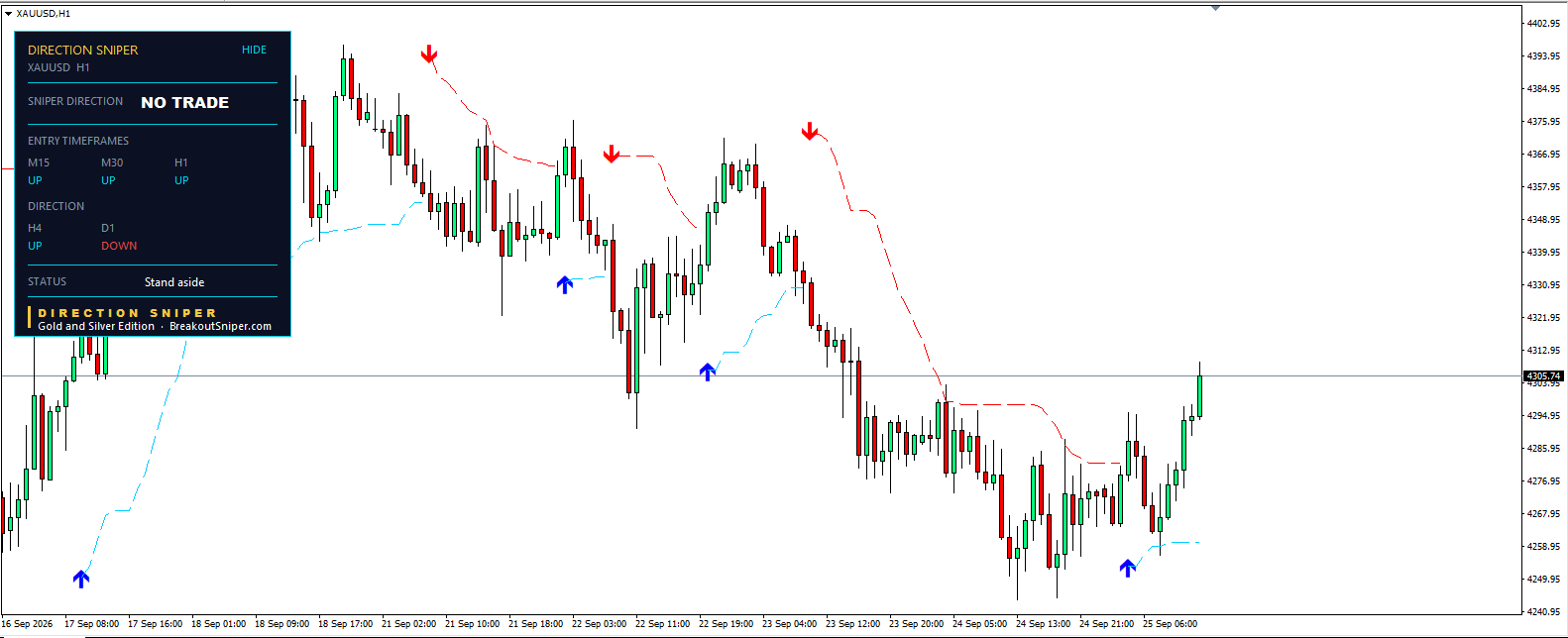
Task: Click the chart shift triangle marker at top
Action: click(x=1215, y=8)
